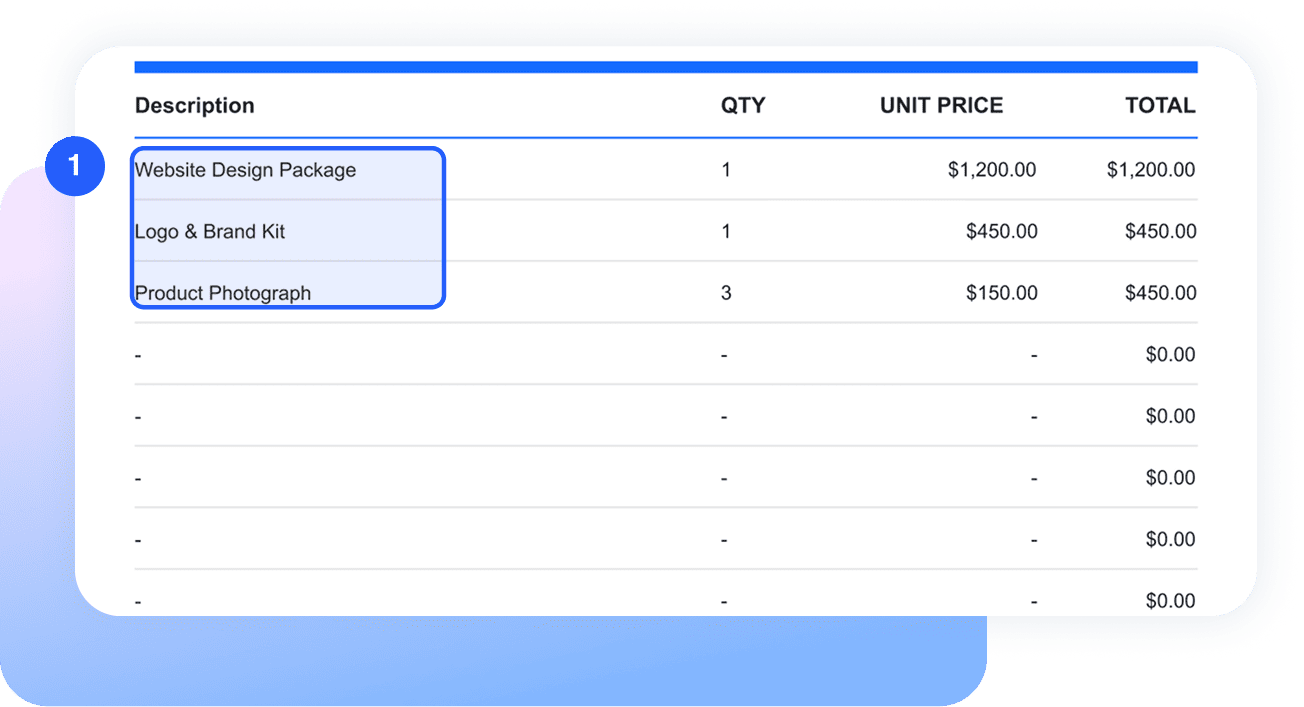Viewport: 1304px width, 707px height.
Task: Edit quantity 3 for Product Photograph
Action: (726, 293)
